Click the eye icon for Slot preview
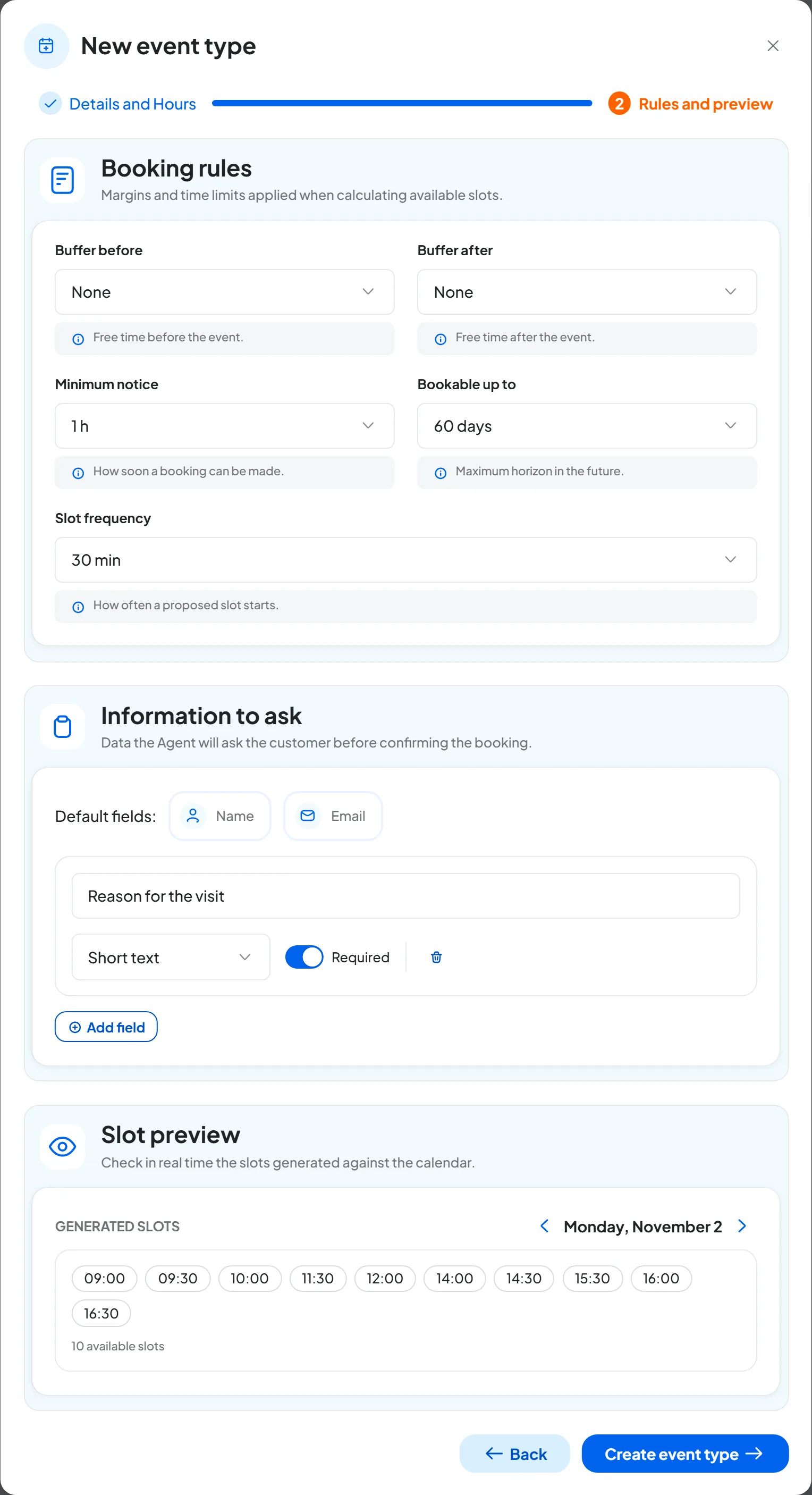The width and height of the screenshot is (812, 1495). pyautogui.click(x=63, y=1146)
